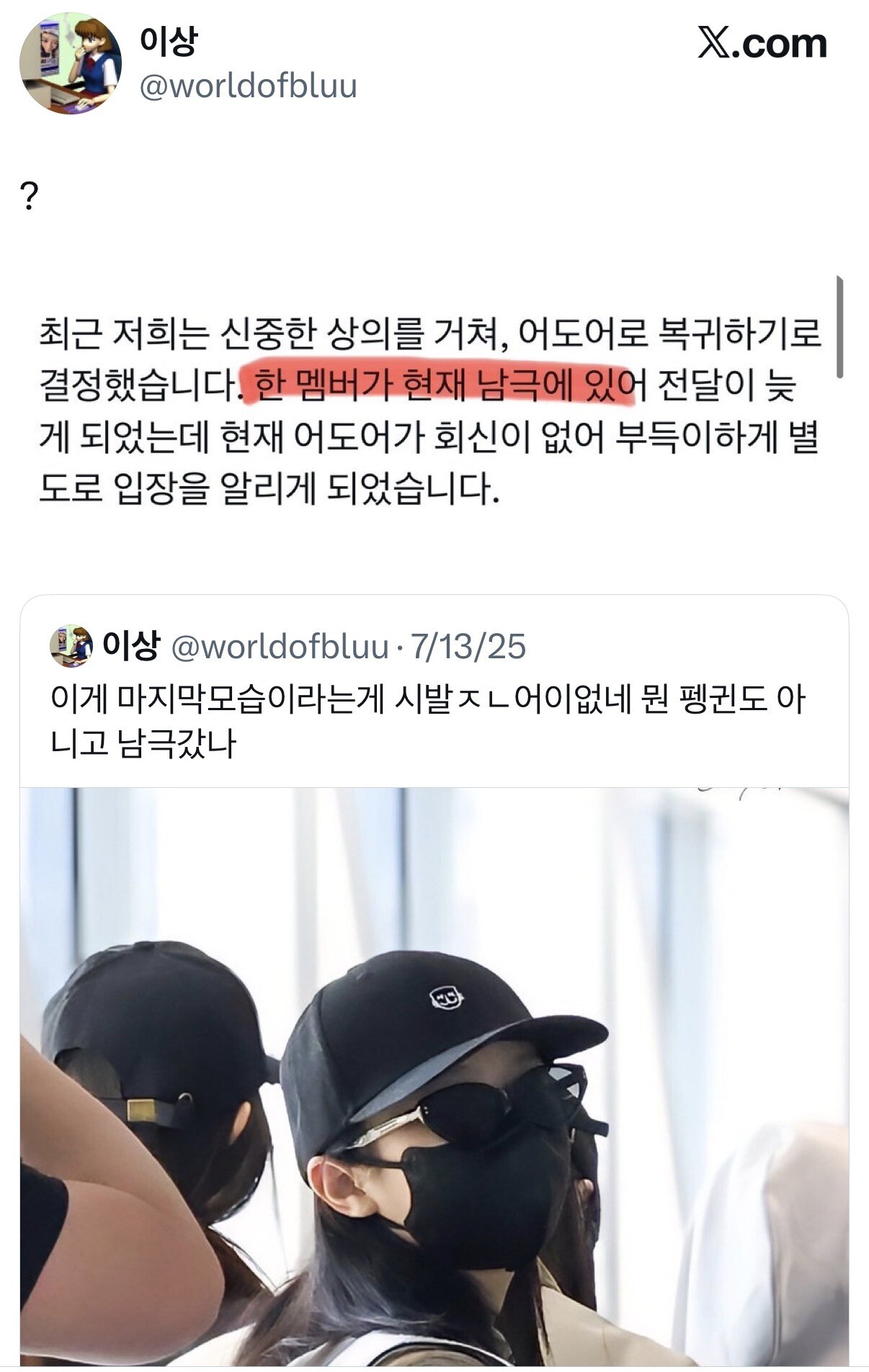The height and width of the screenshot is (1372, 869).
Task: Click the signature watermark atop the photo
Action: [x=742, y=792]
